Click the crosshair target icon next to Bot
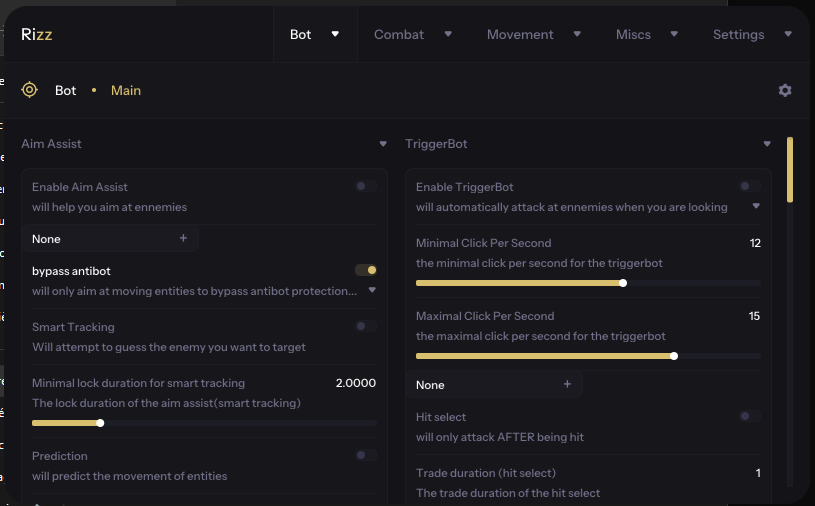This screenshot has height=506, width=815. coord(30,90)
